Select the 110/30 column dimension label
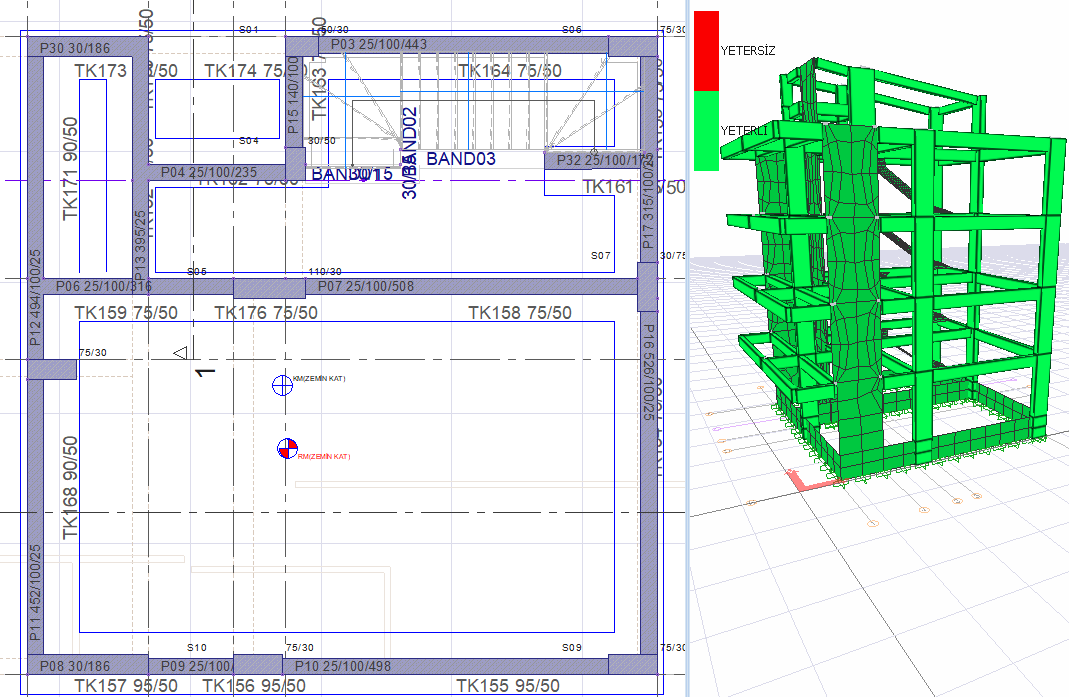 (x=325, y=272)
